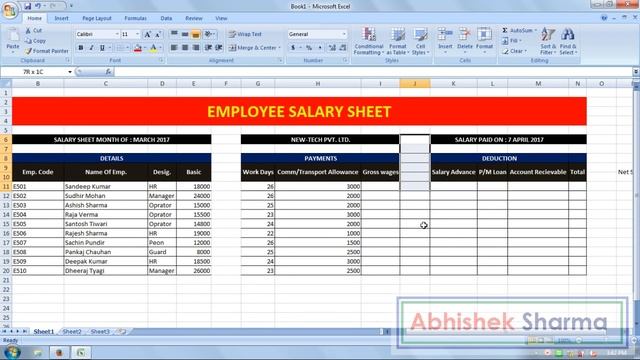The height and width of the screenshot is (360, 640).
Task: Toggle italic formatting
Action: (x=91, y=48)
